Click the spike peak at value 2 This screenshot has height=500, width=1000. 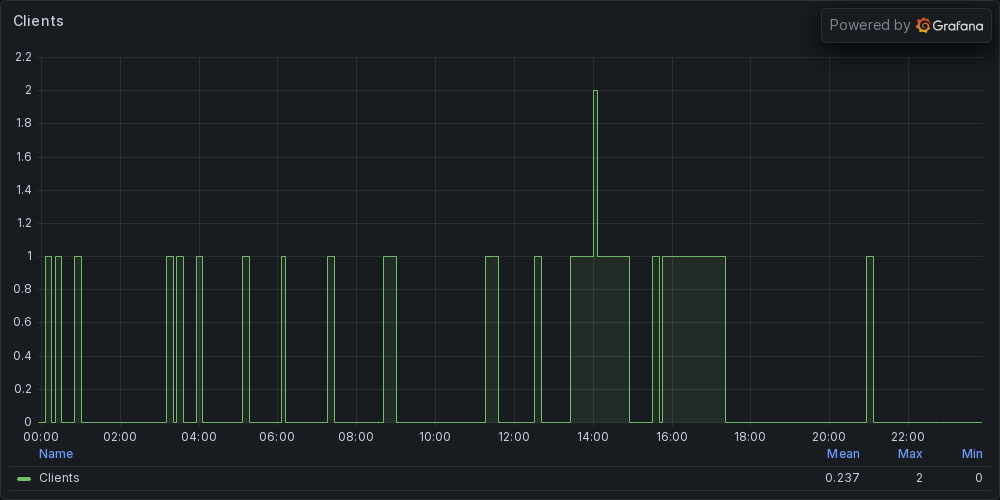[x=595, y=91]
